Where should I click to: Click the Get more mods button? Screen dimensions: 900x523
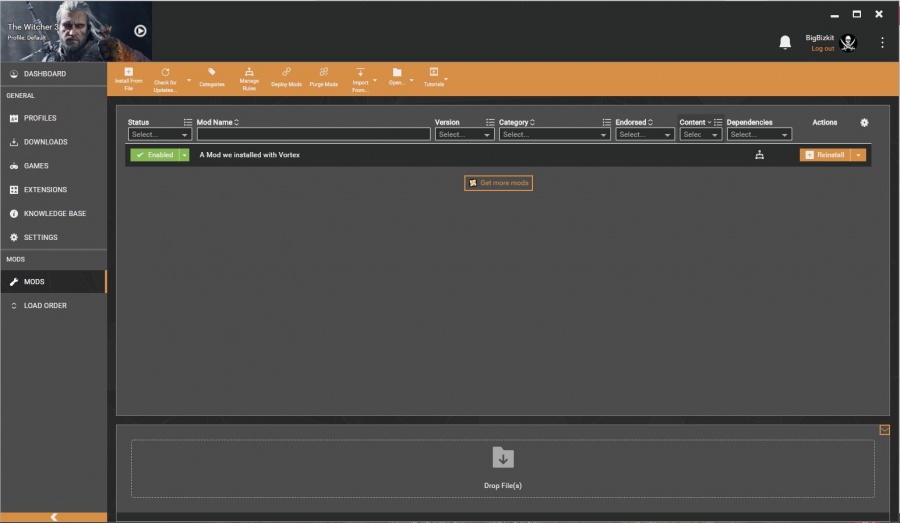(x=498, y=183)
